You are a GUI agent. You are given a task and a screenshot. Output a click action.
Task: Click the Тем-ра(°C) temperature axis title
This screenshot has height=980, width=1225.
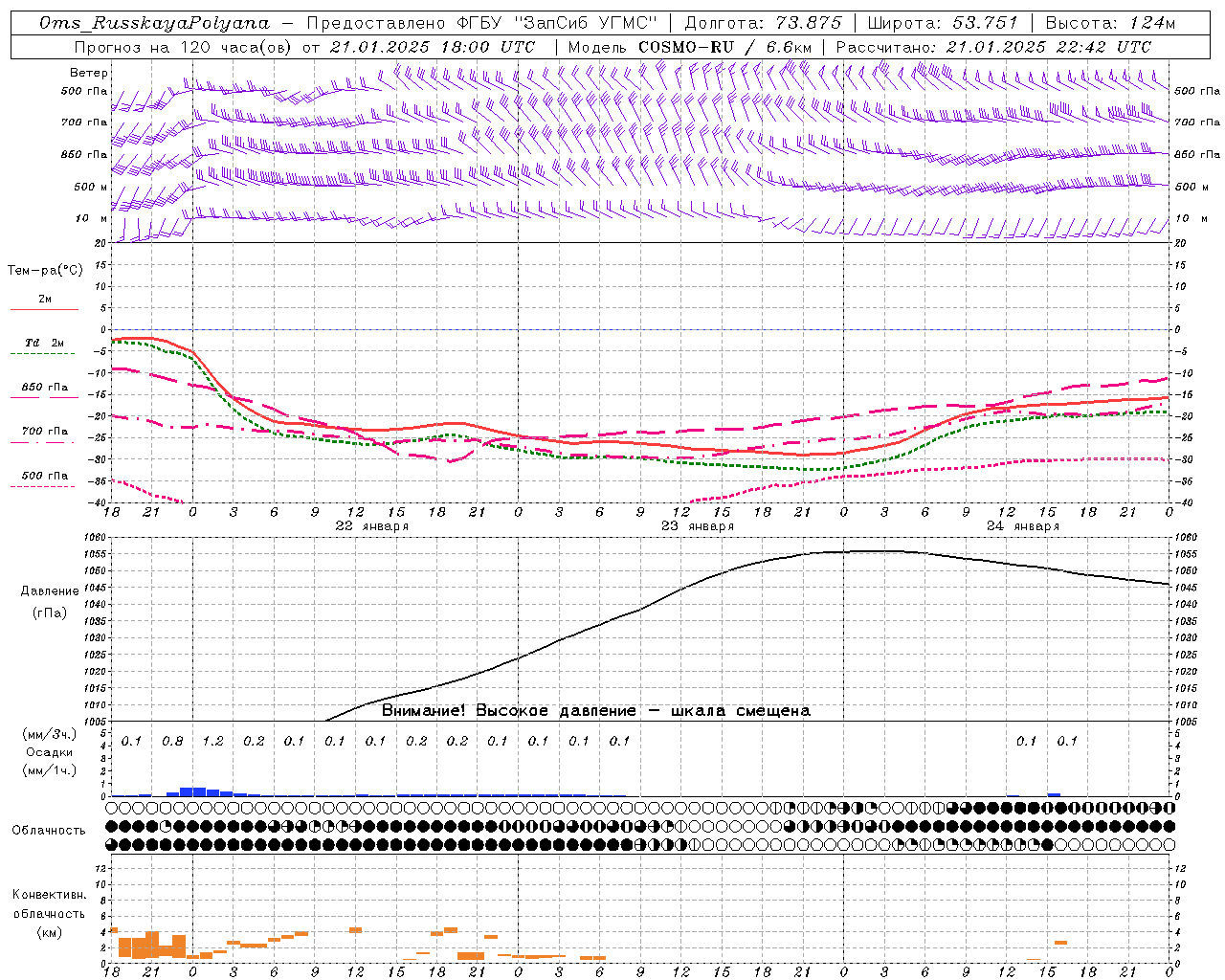click(45, 271)
